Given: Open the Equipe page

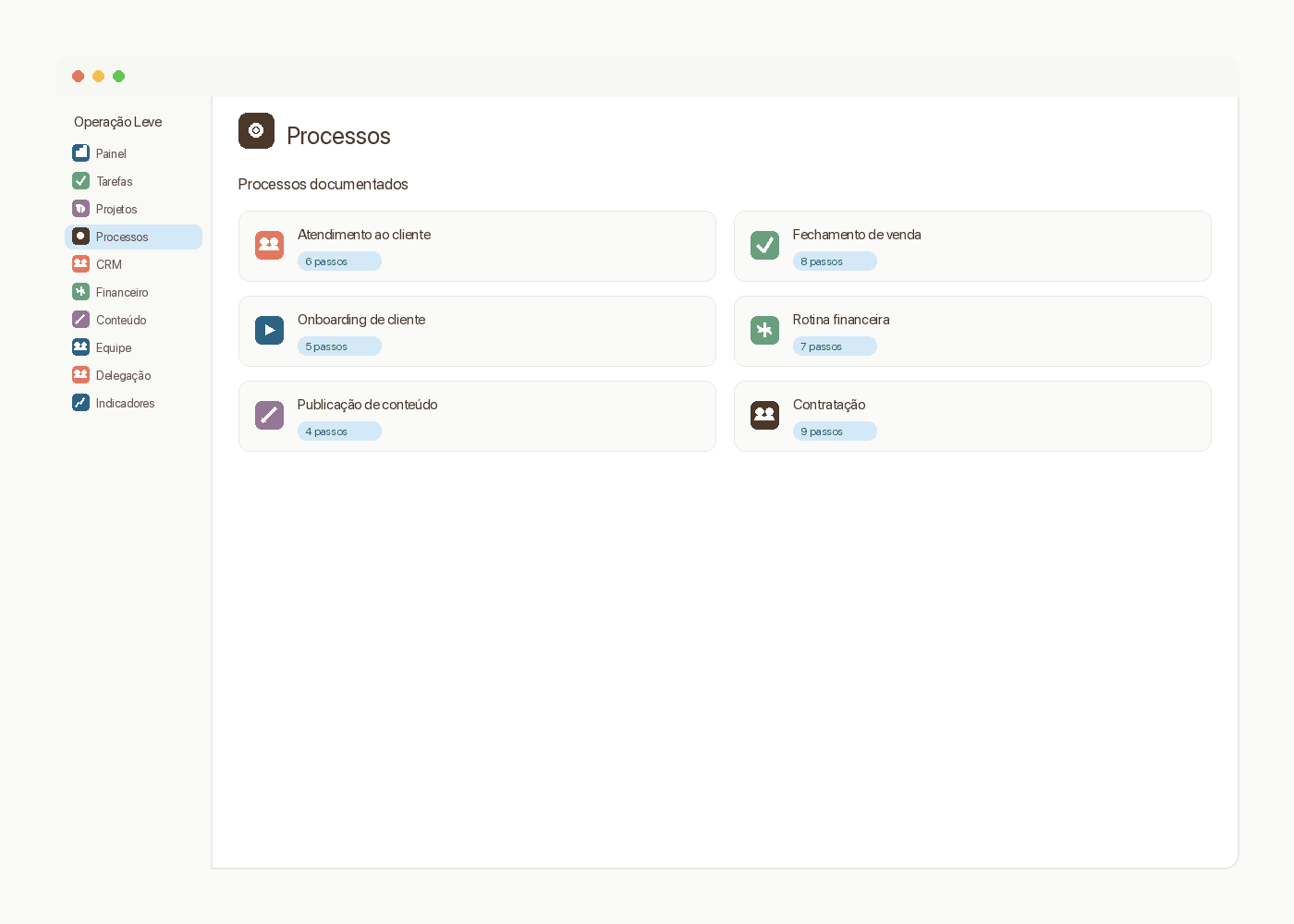Looking at the screenshot, I should (x=134, y=347).
